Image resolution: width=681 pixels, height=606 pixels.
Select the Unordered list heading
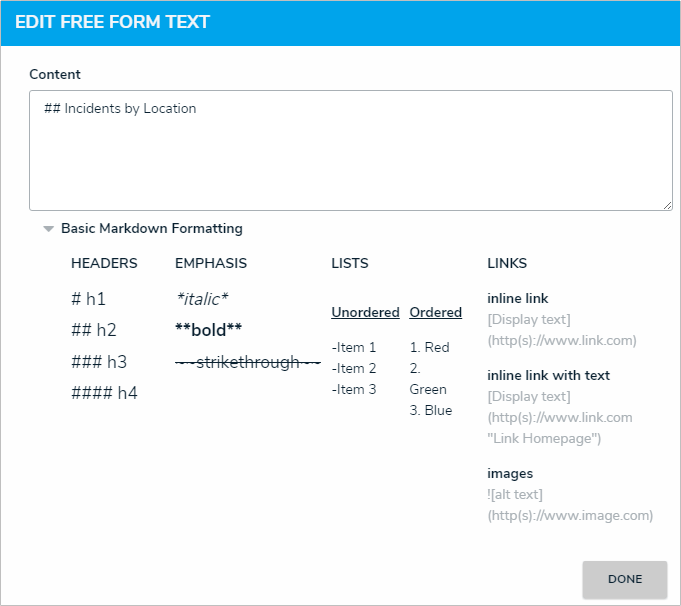tap(365, 312)
